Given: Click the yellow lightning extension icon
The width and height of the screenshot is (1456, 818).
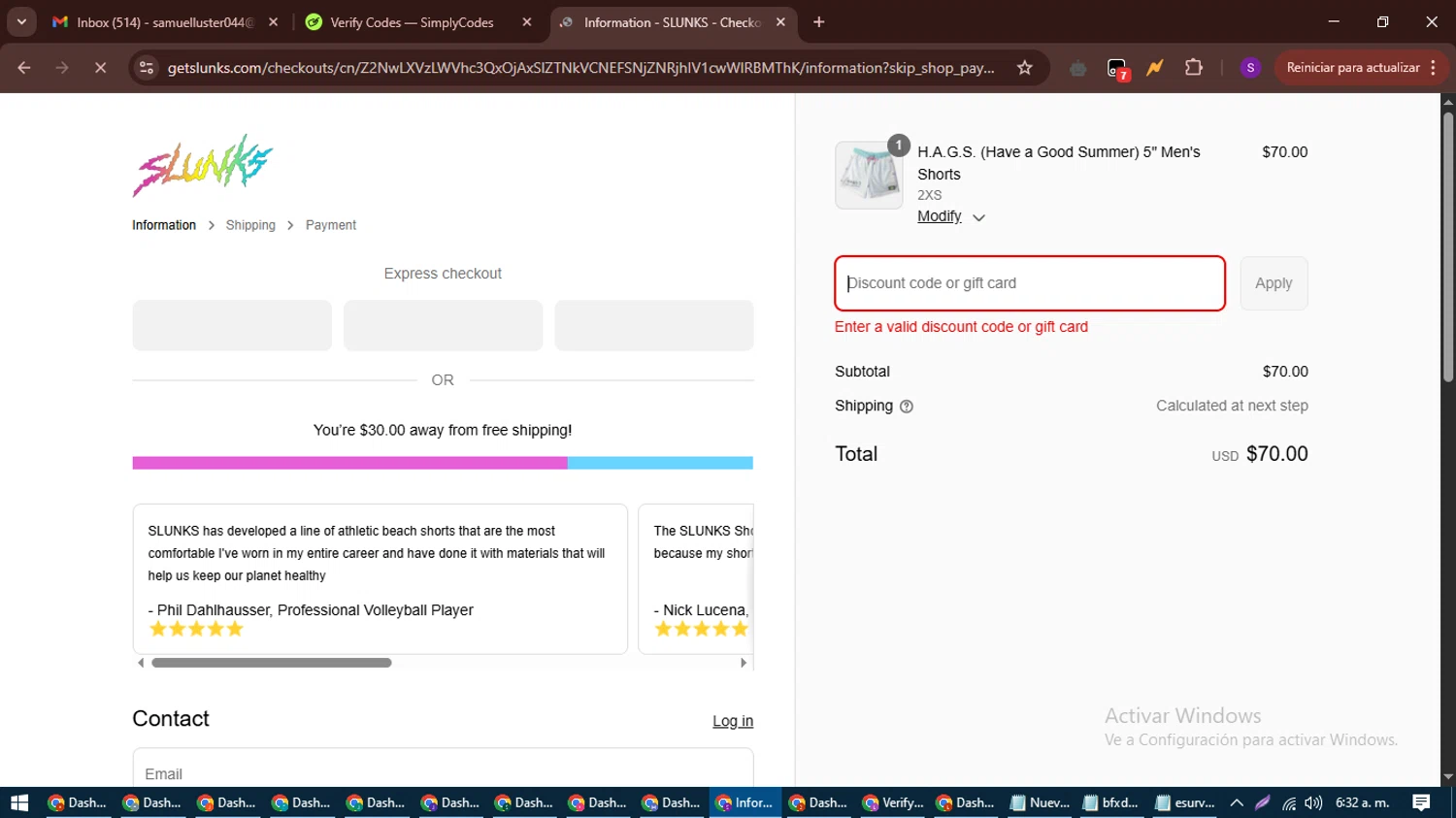Looking at the screenshot, I should tap(1155, 68).
